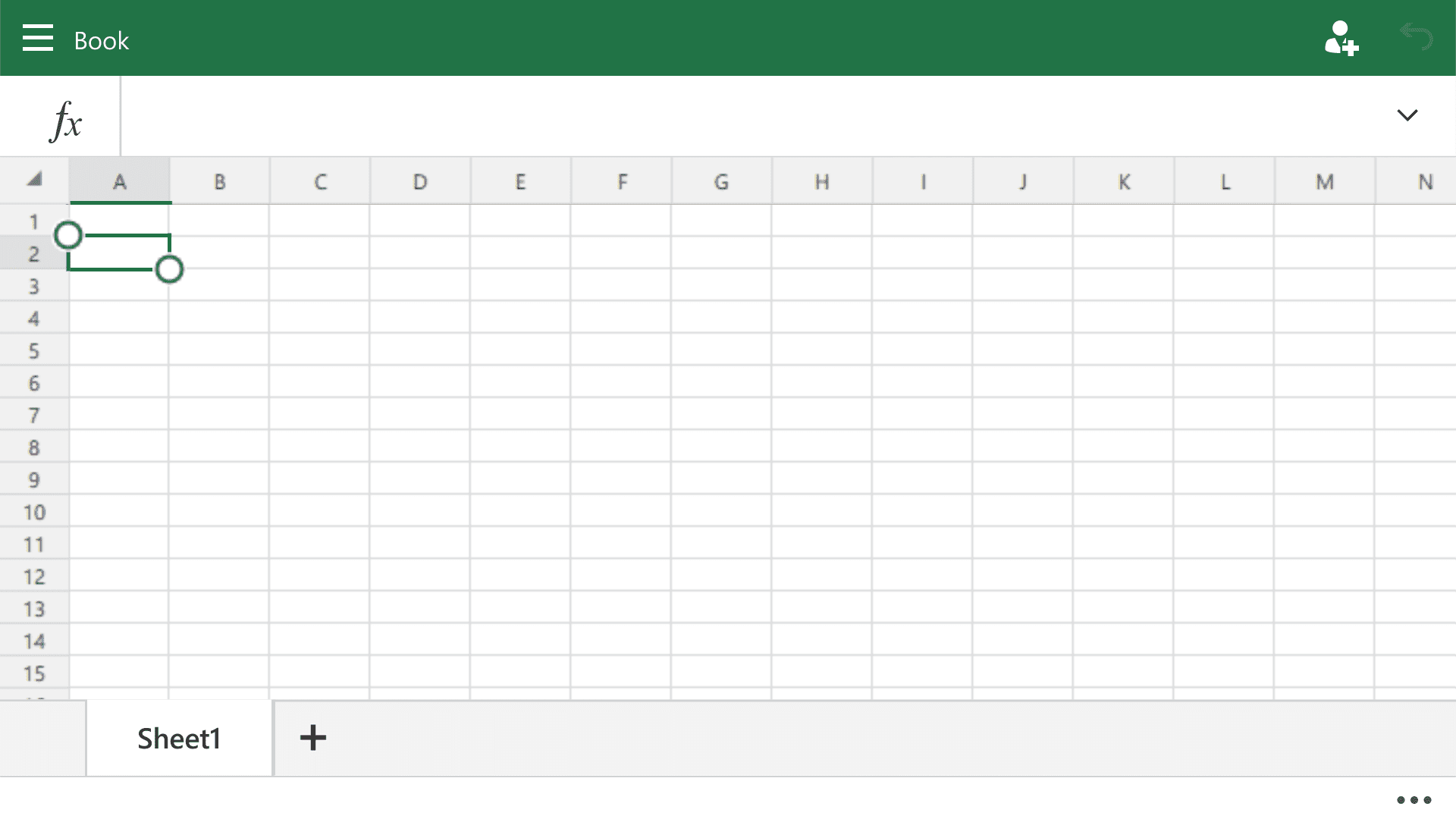
Task: Open the hamburger menu
Action: pyautogui.click(x=38, y=38)
